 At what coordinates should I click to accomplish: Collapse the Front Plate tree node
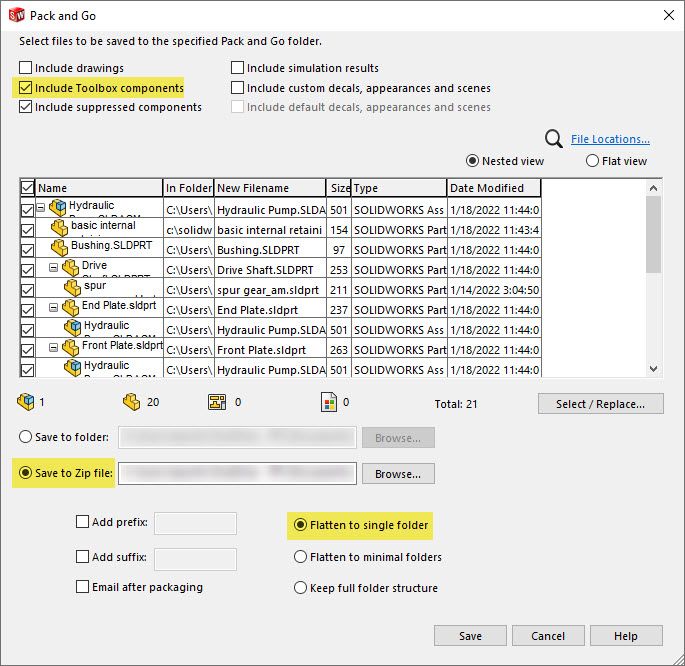(55, 348)
